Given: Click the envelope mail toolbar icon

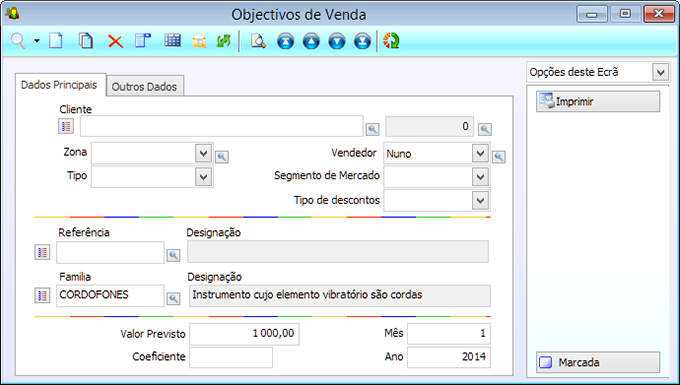Looking at the screenshot, I should coord(199,42).
